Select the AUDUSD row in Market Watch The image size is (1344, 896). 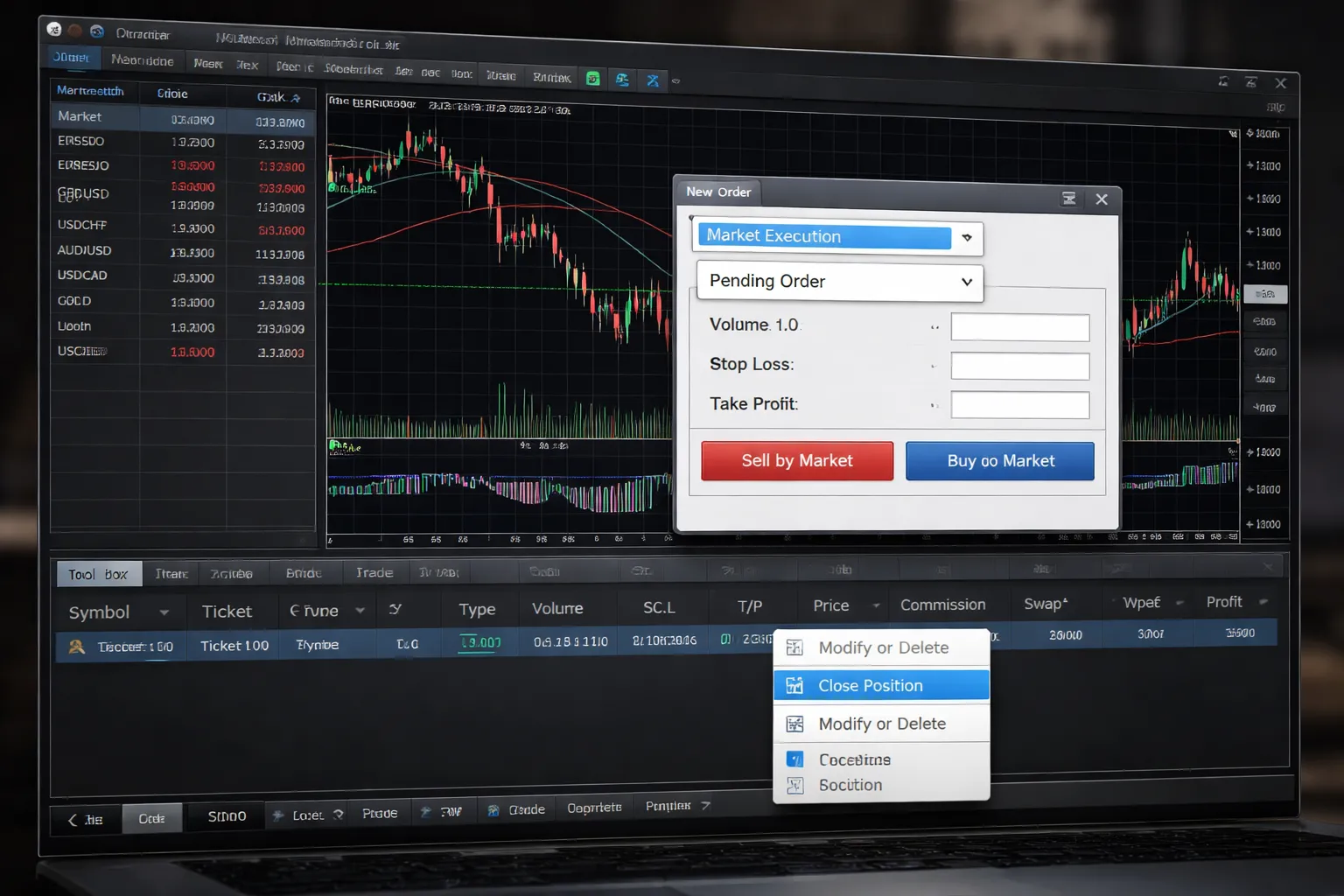tap(182, 252)
